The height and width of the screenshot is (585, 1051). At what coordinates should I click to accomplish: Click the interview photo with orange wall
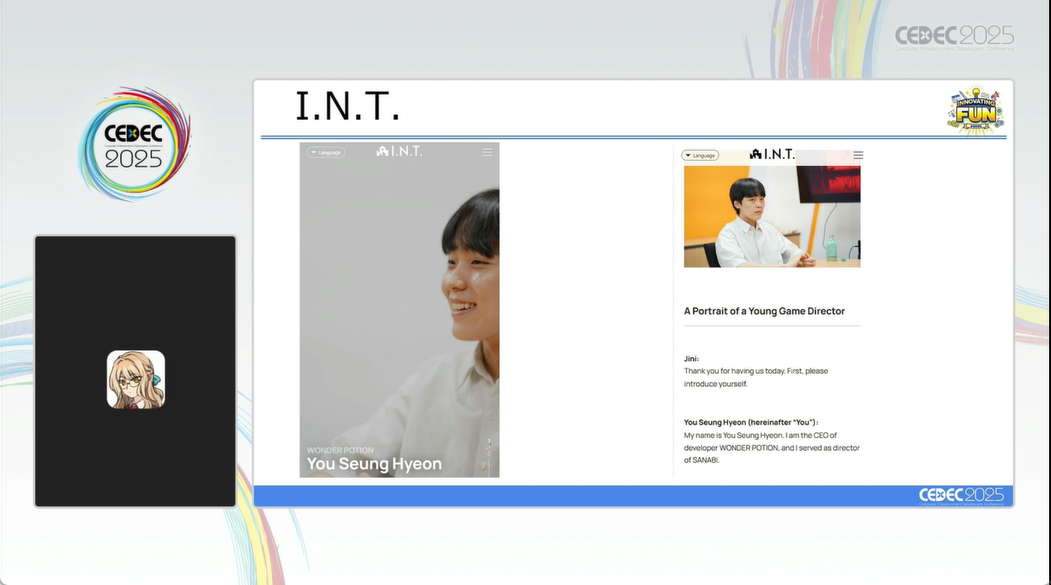(772, 217)
